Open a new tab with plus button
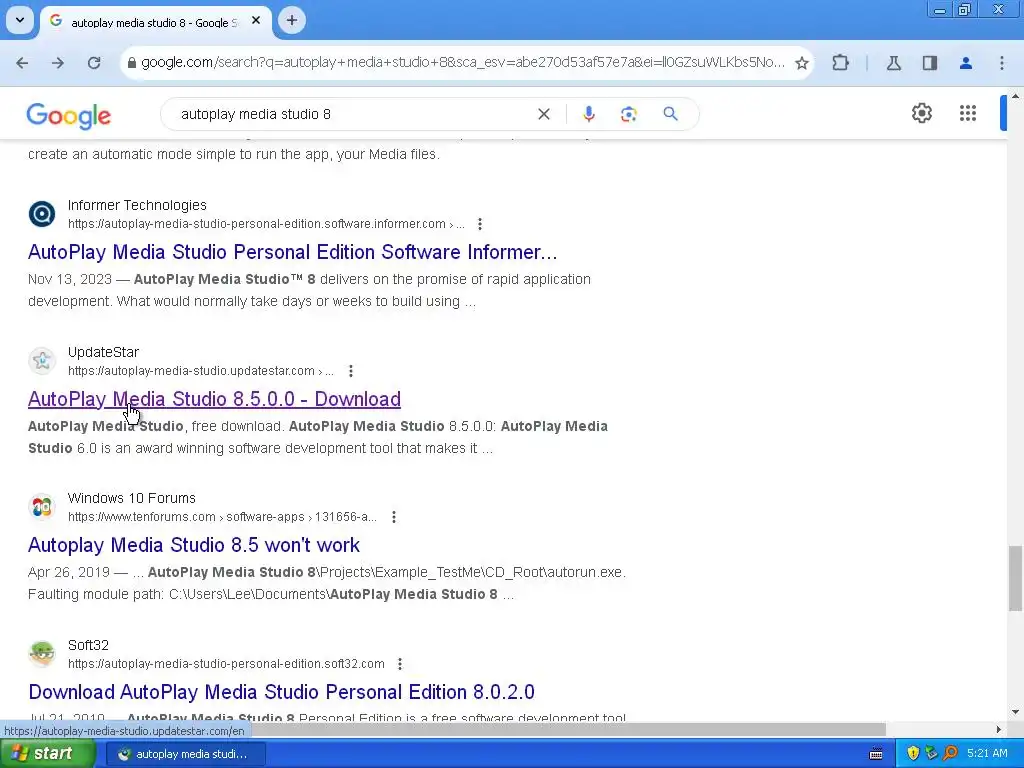Image resolution: width=1024 pixels, height=768 pixels. [292, 20]
